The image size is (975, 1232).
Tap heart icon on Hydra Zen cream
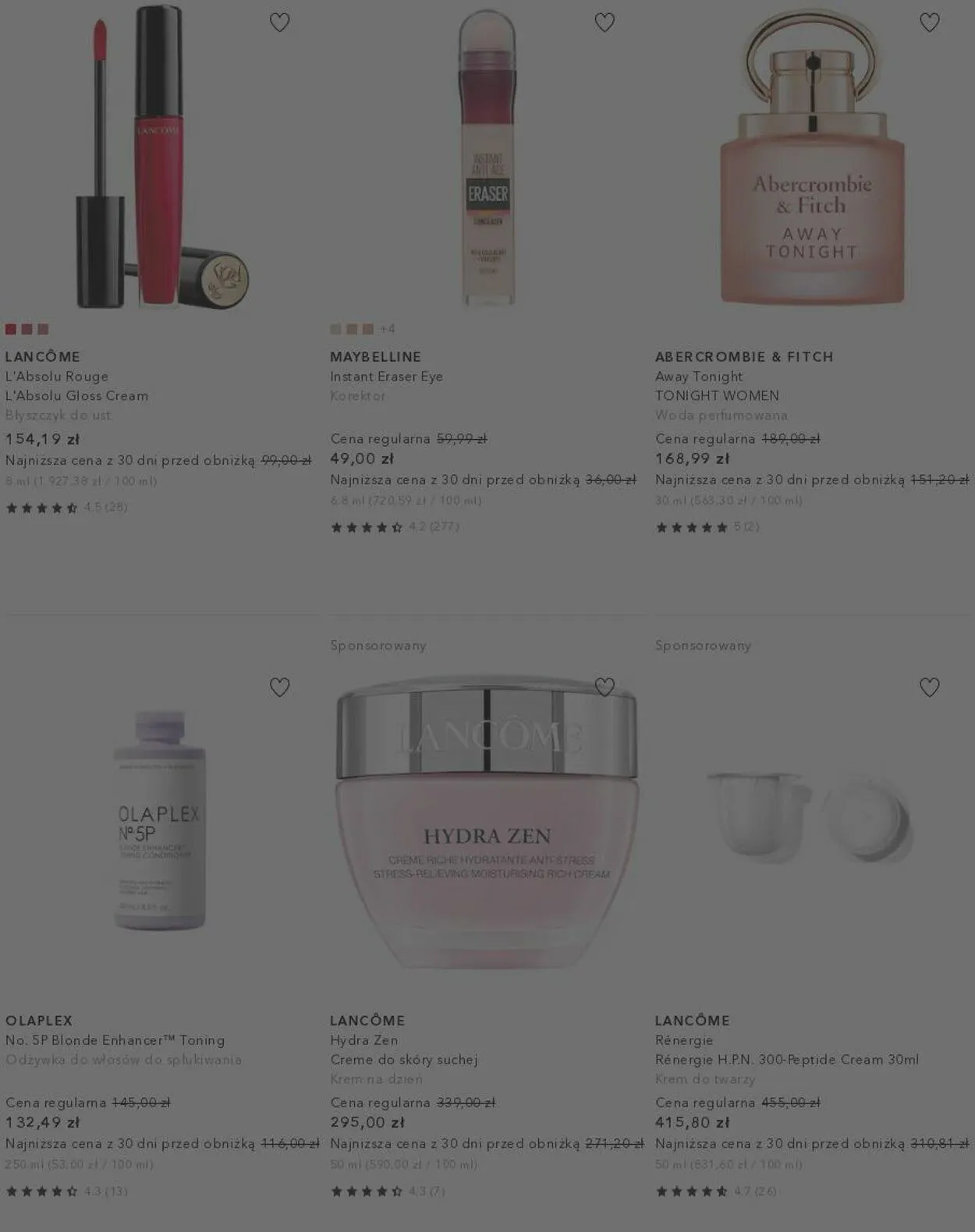point(604,687)
